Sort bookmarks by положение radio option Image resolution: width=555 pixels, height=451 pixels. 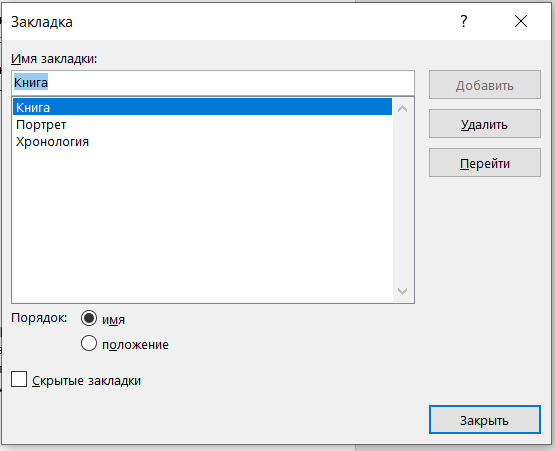coord(88,343)
